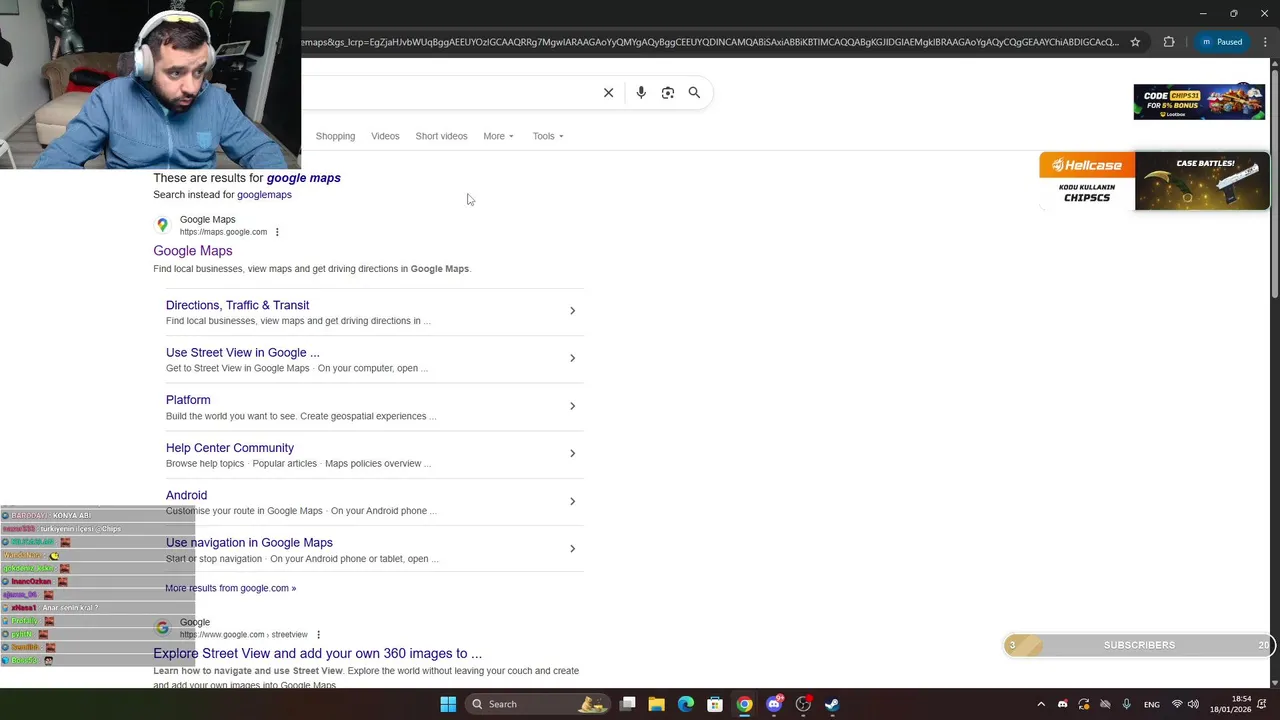The image size is (1280, 720).
Task: Click the Hellcase CHIPSCS banner
Action: coord(1154,181)
